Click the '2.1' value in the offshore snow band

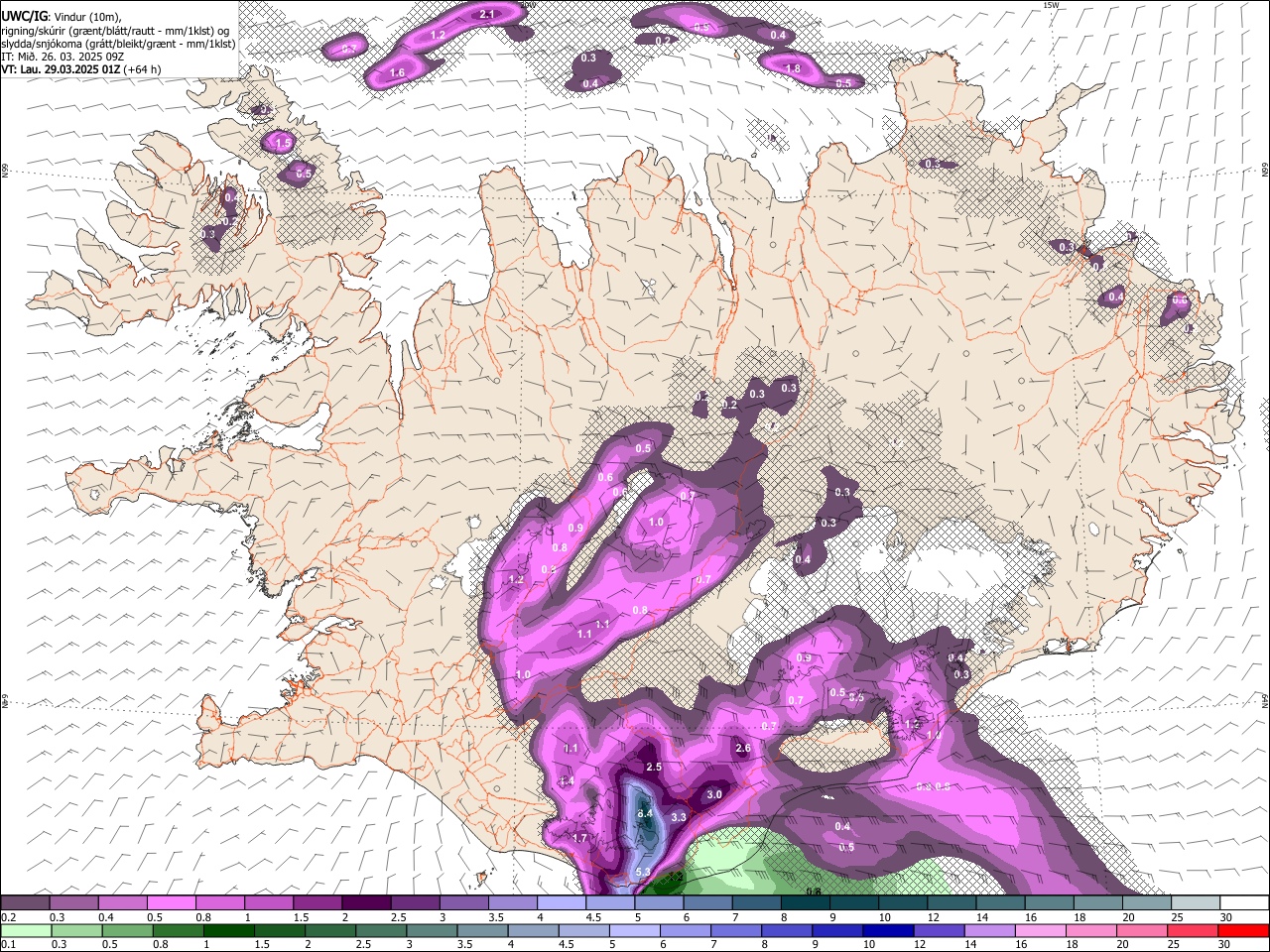[487, 14]
